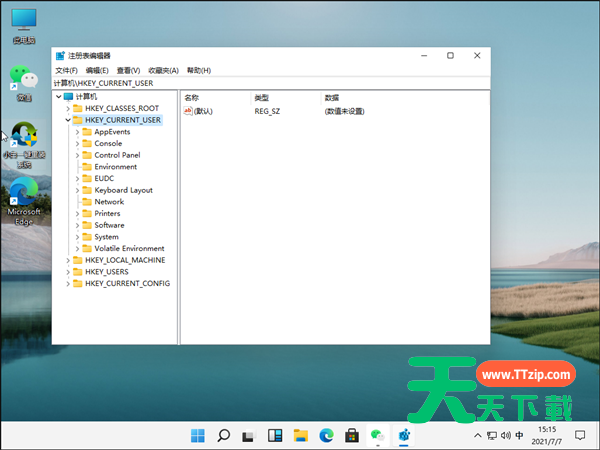Open Microsoft Edge desktop shortcut
600x450 pixels.
pos(24,194)
